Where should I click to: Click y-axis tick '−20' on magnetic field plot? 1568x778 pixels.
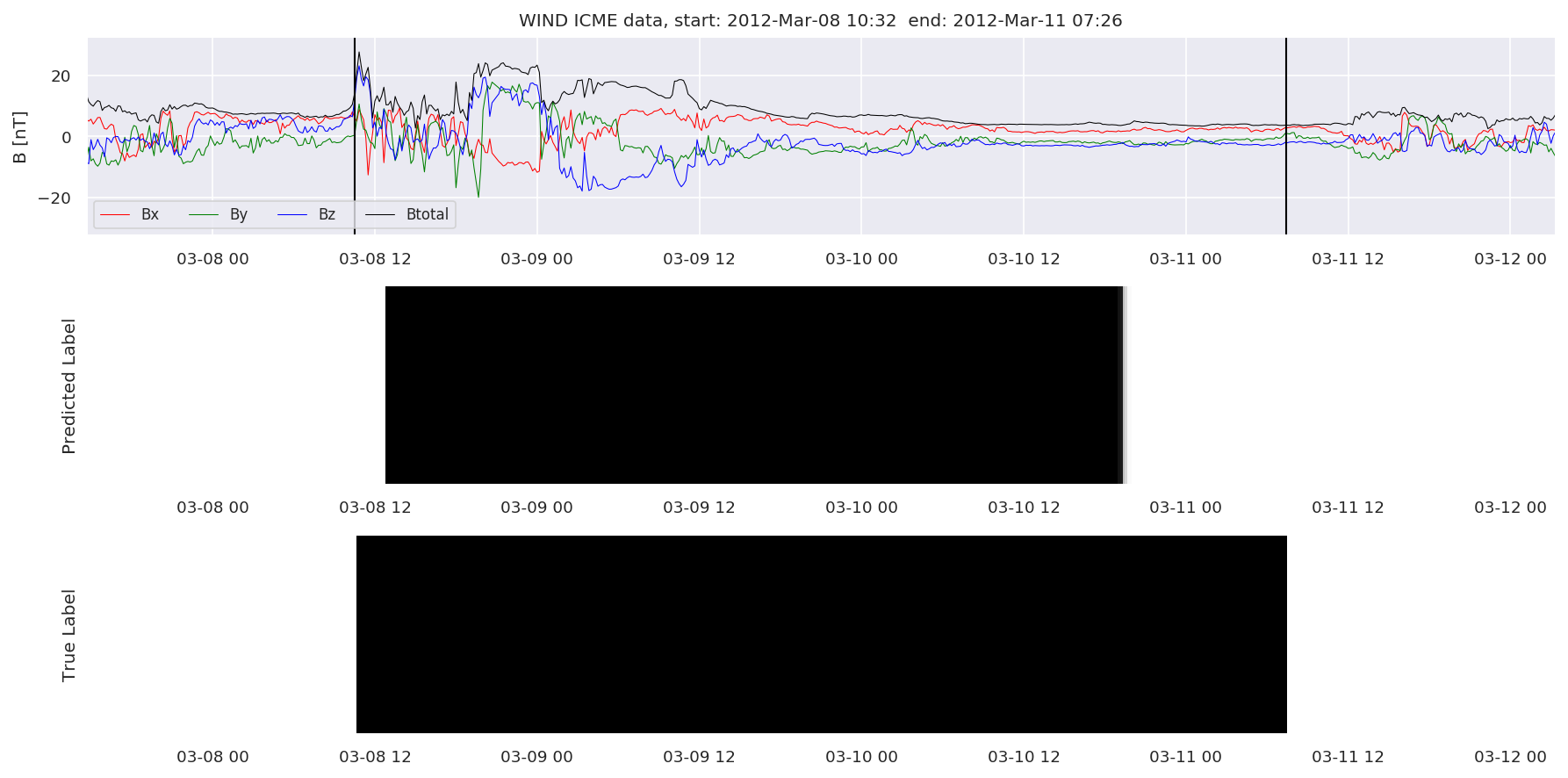pyautogui.click(x=54, y=198)
